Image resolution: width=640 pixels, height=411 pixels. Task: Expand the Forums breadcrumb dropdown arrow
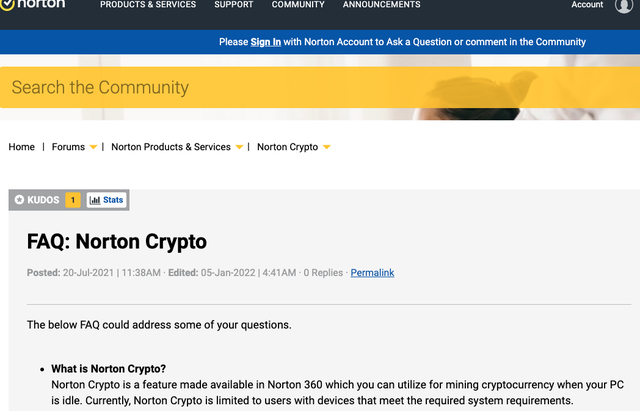click(93, 148)
